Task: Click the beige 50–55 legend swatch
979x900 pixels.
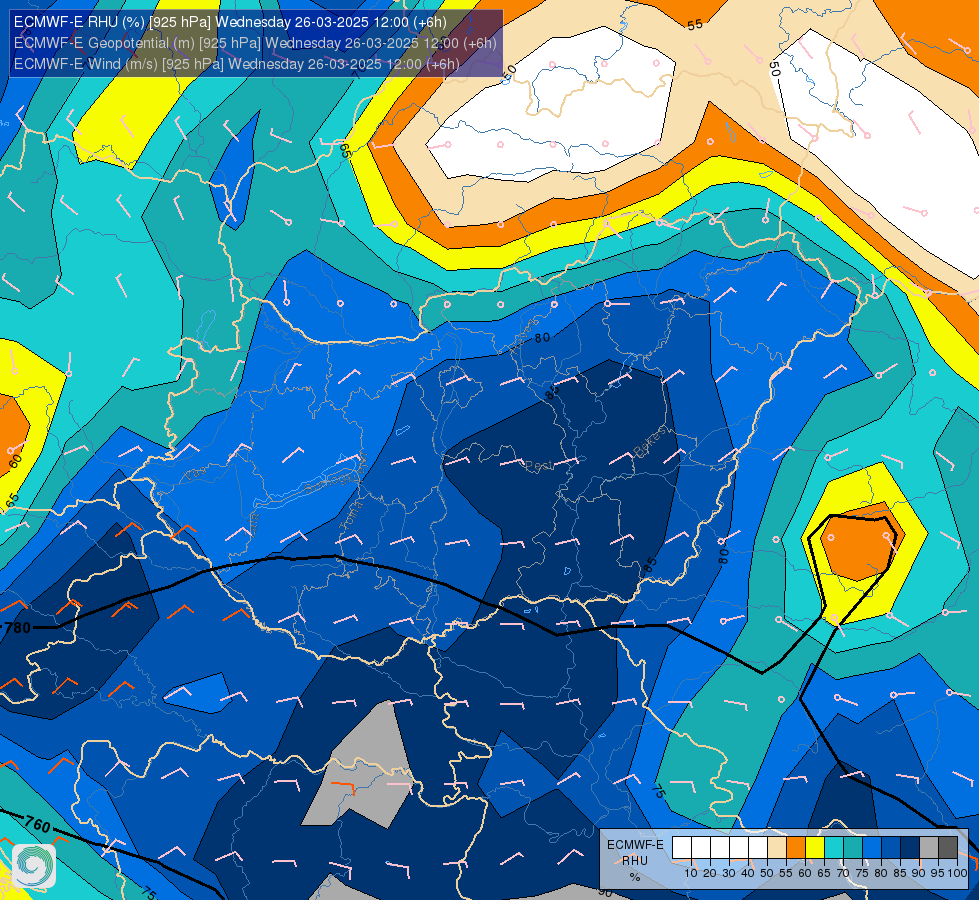Action: 777,848
